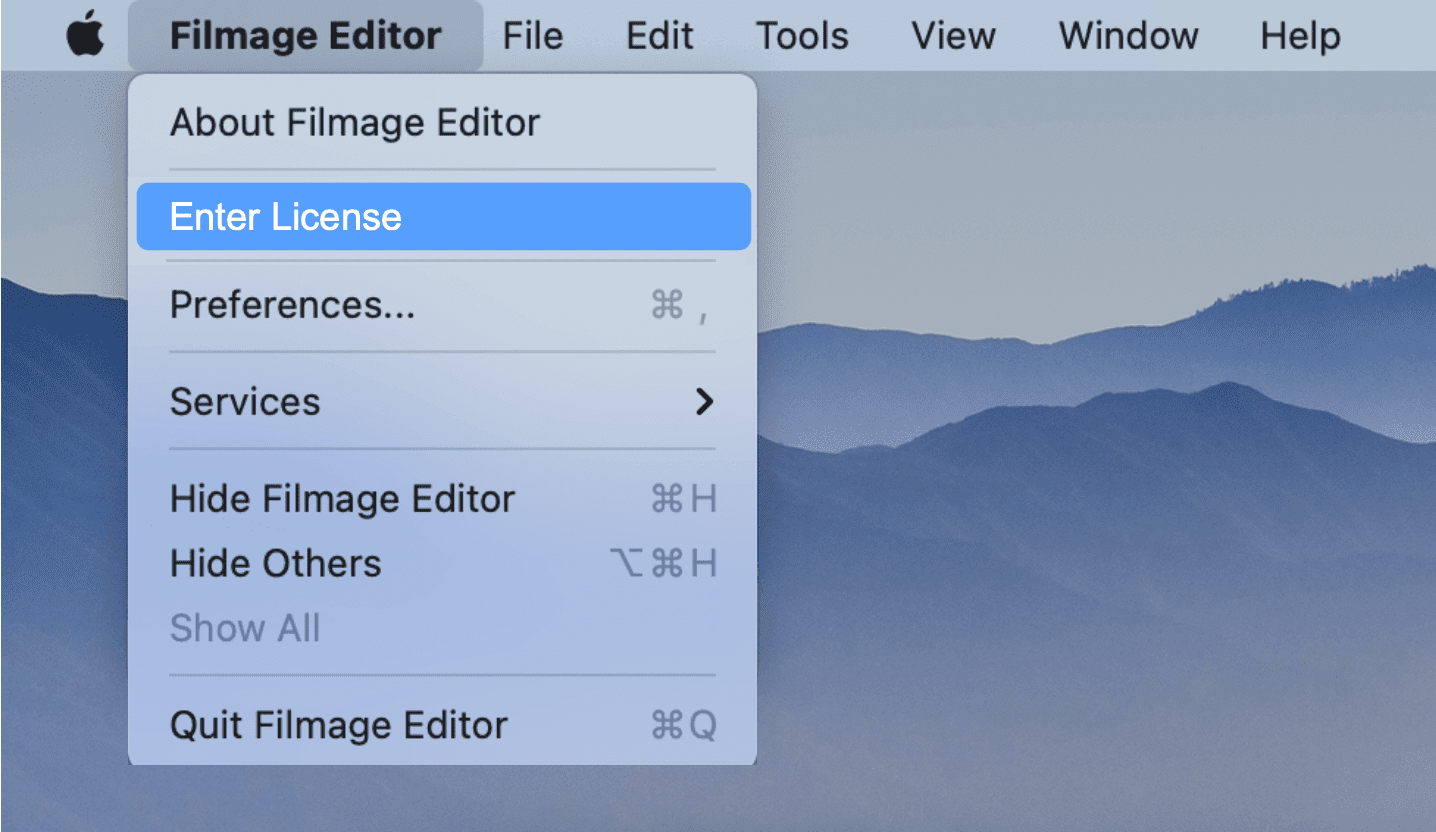Open the Edit menu
The height and width of the screenshot is (832, 1436).
point(659,35)
